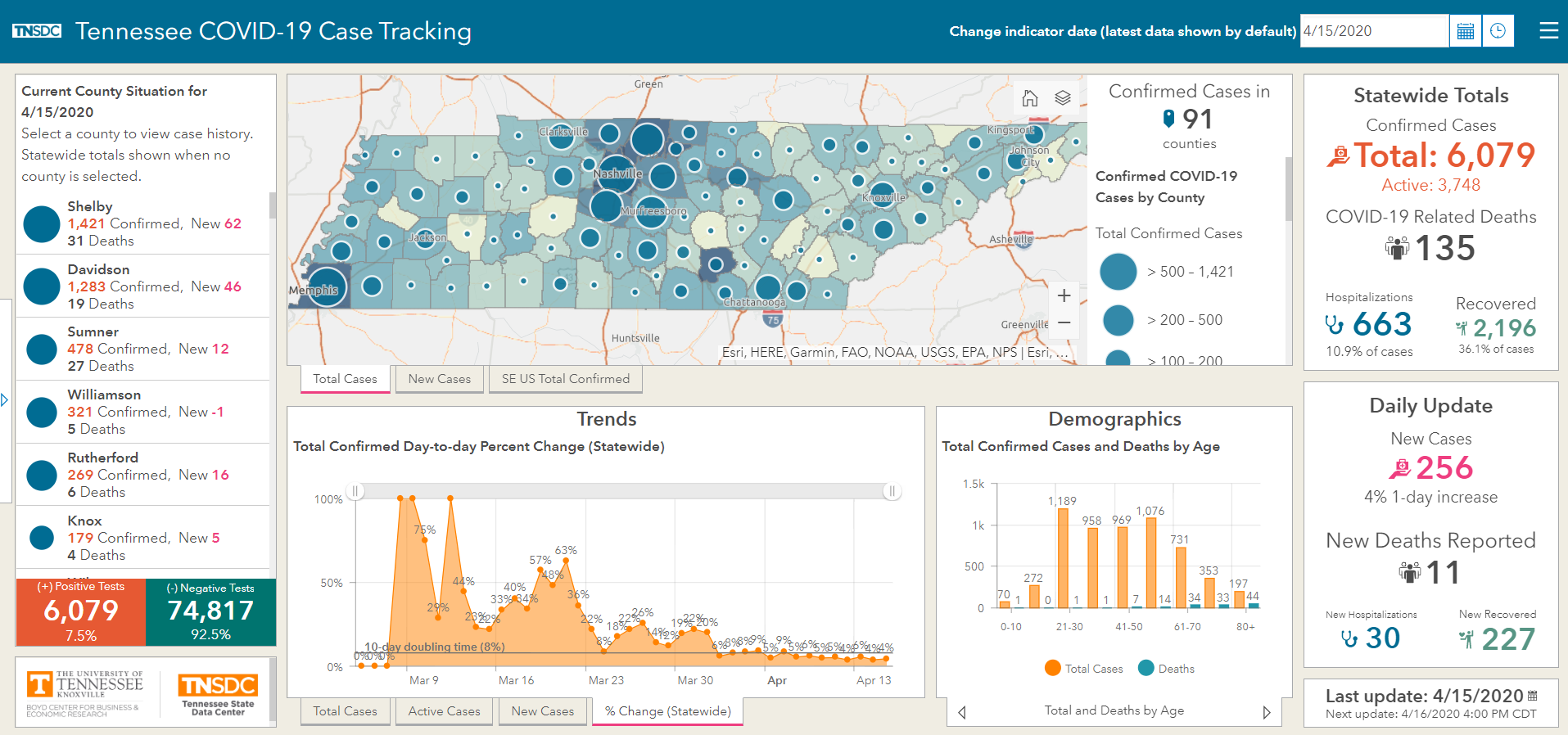This screenshot has width=1568, height=735.
Task: Open the hamburger menu in header
Action: 1548,31
